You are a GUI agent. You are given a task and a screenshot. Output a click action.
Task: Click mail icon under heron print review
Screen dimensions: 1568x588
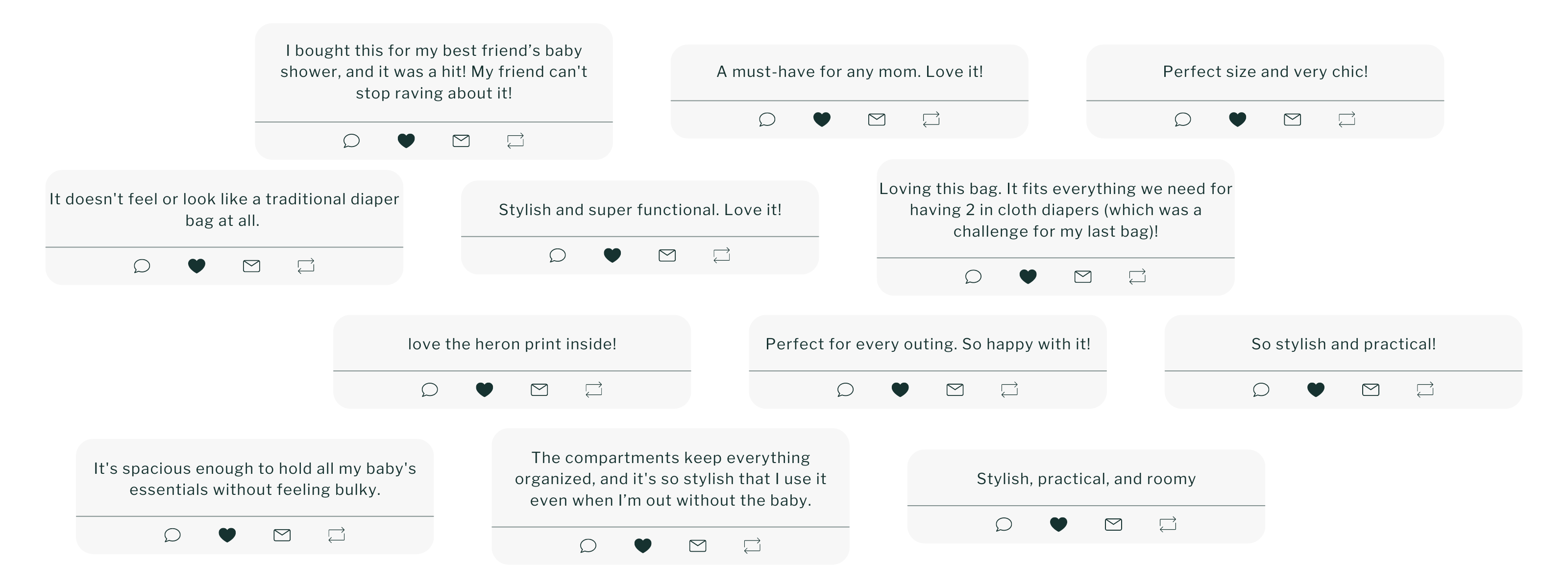click(539, 390)
